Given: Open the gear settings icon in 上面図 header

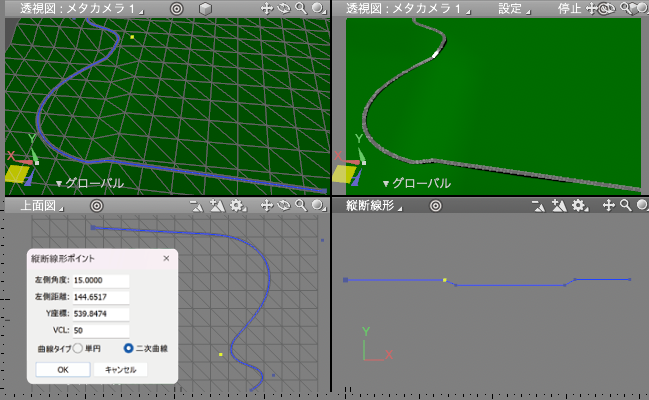Looking at the screenshot, I should (x=238, y=205).
